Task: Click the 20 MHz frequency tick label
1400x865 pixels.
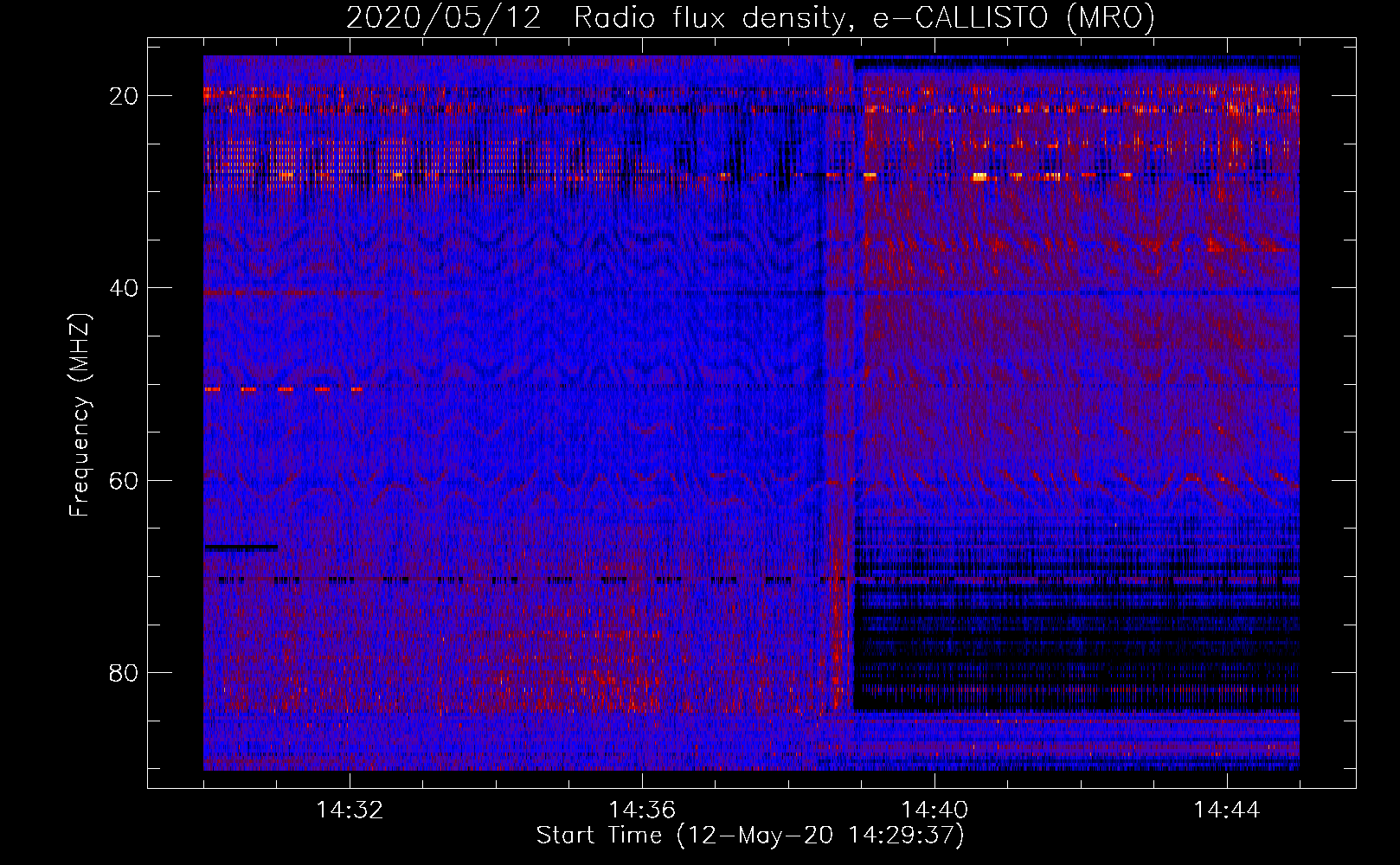Action: (124, 96)
